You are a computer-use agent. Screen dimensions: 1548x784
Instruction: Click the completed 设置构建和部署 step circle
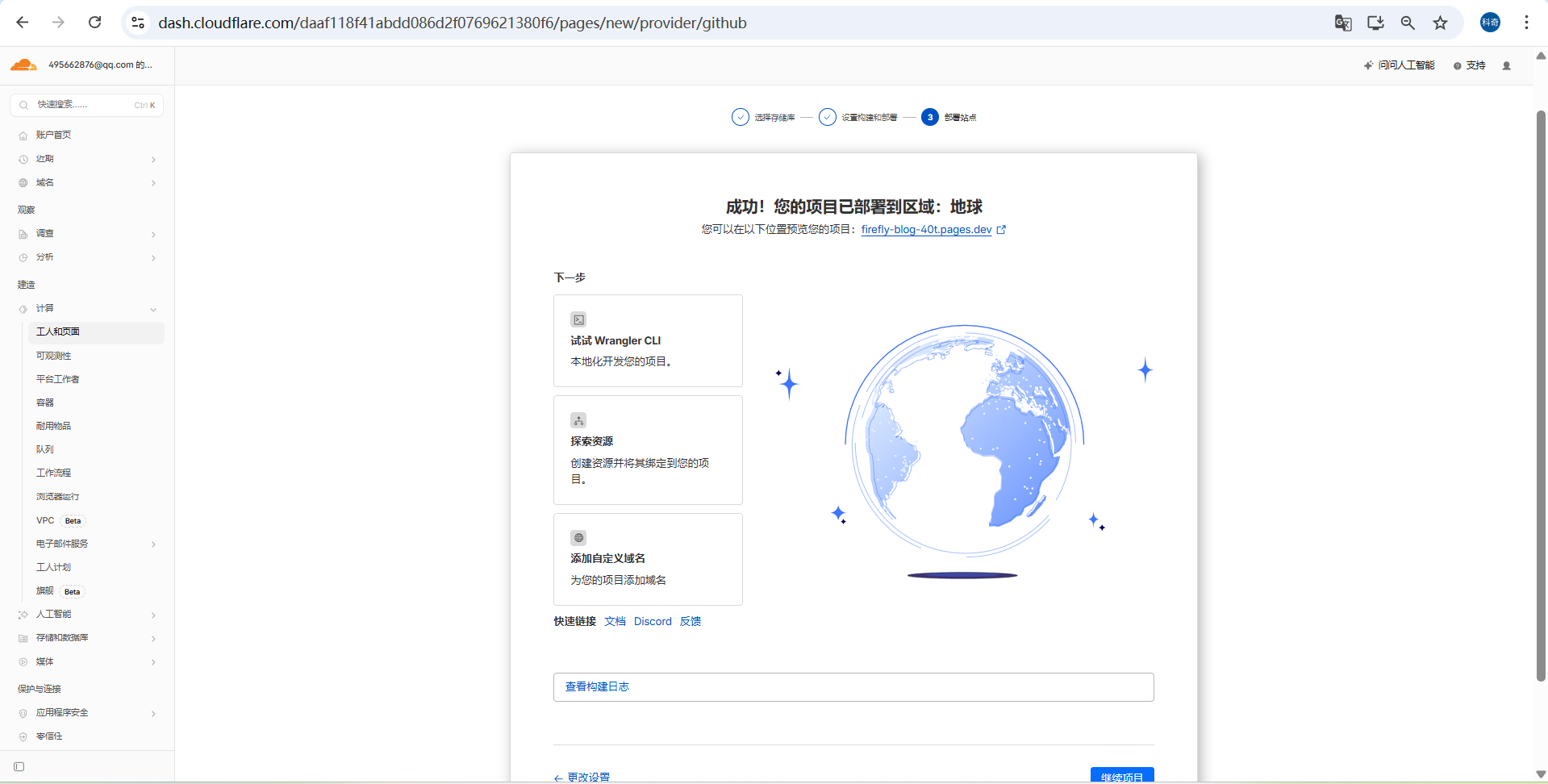coord(827,117)
